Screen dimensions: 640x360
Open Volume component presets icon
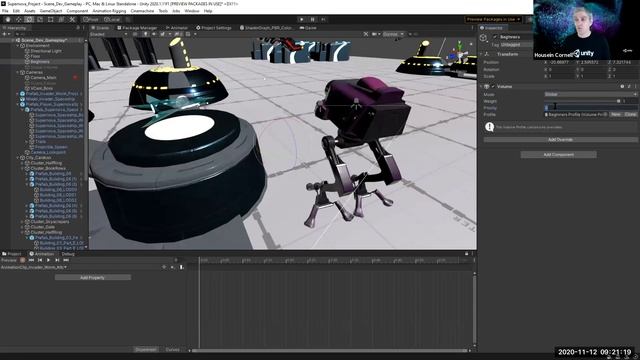[x=629, y=87]
